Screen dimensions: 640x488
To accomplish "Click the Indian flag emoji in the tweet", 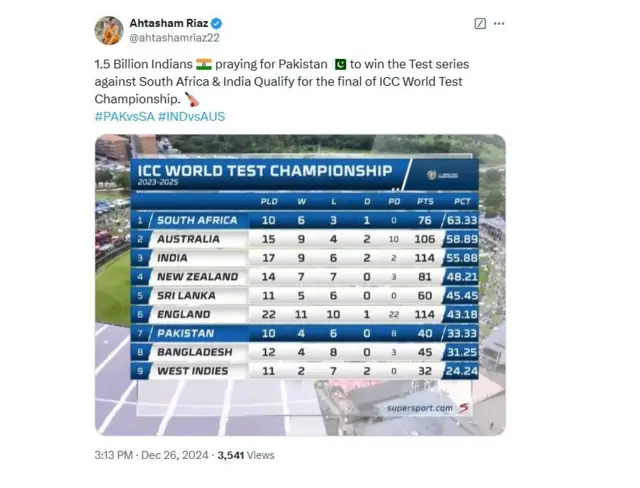I will 204,64.
